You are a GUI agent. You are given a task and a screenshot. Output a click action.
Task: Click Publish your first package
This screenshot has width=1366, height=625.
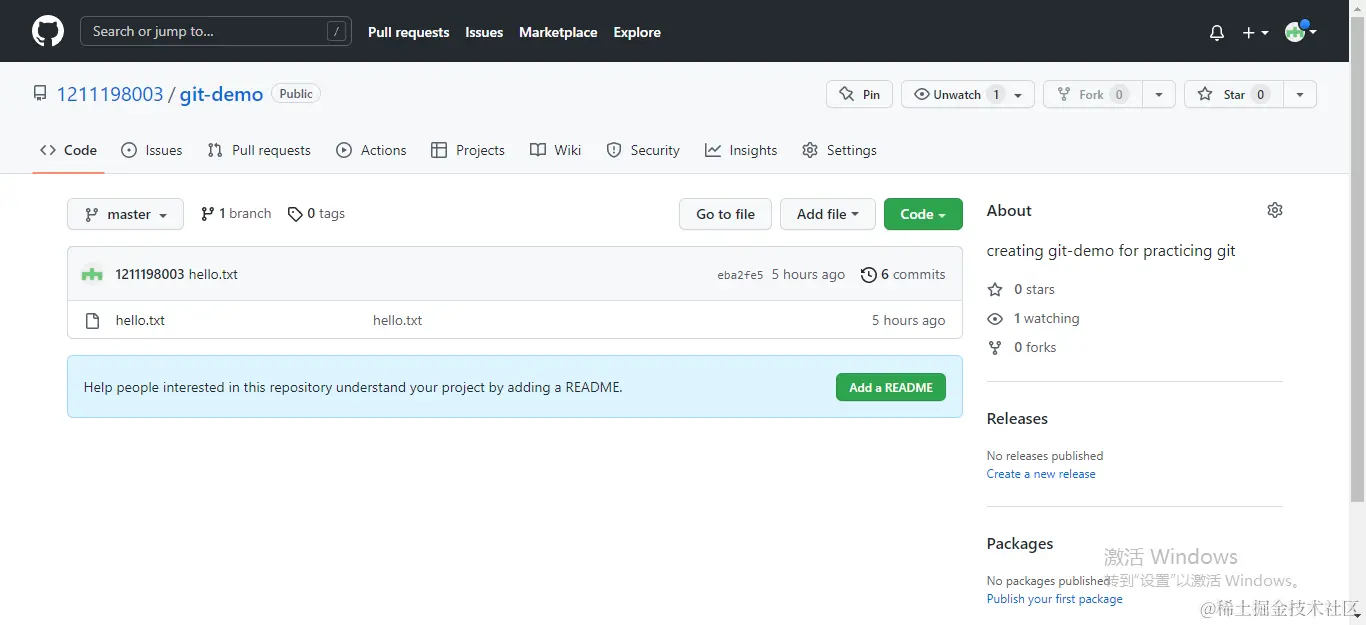[1055, 599]
